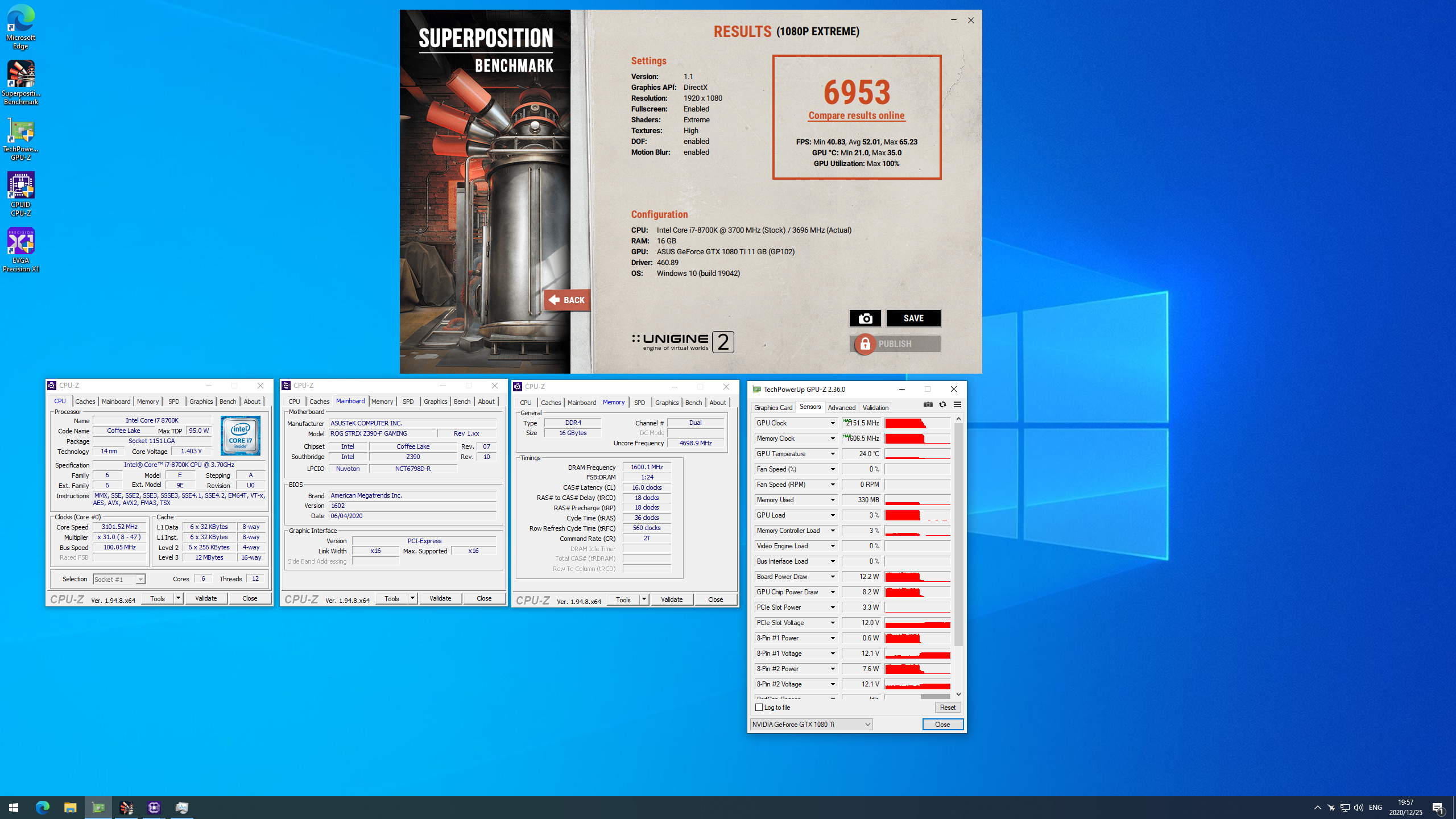Viewport: 1456px width, 819px height.
Task: Open the Action Center notifications
Action: click(1438, 808)
